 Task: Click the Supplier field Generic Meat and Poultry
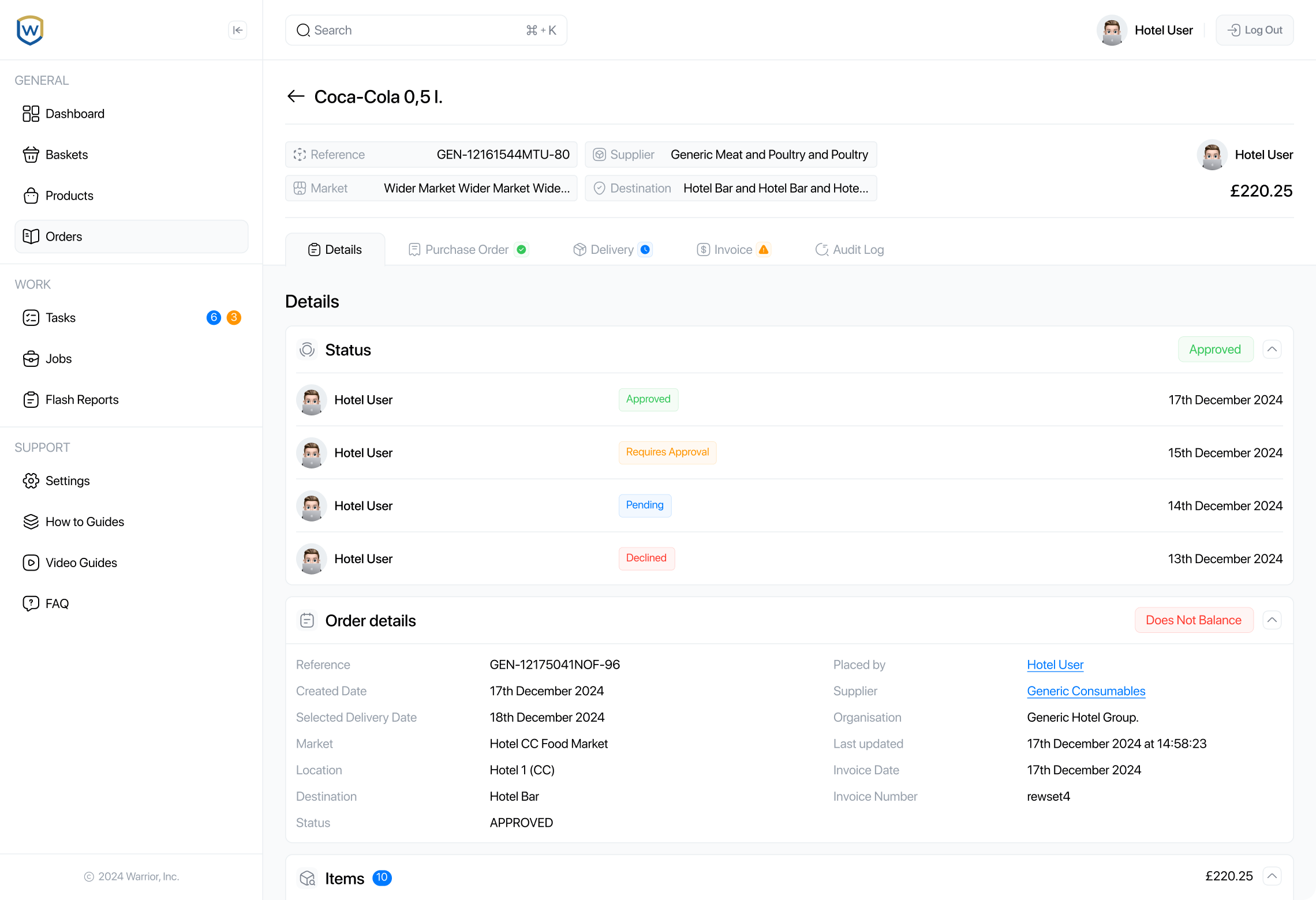731,155
